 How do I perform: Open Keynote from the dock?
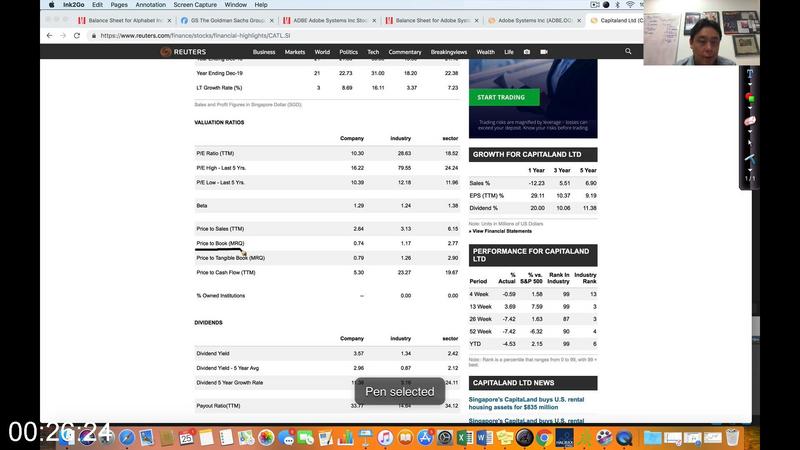[x=365, y=437]
